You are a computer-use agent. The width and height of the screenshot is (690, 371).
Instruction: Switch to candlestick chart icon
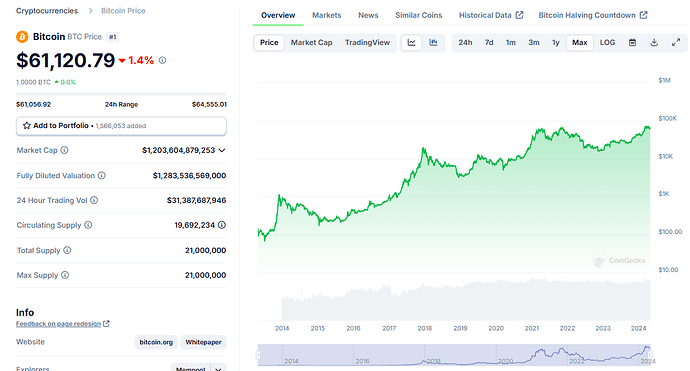(433, 43)
